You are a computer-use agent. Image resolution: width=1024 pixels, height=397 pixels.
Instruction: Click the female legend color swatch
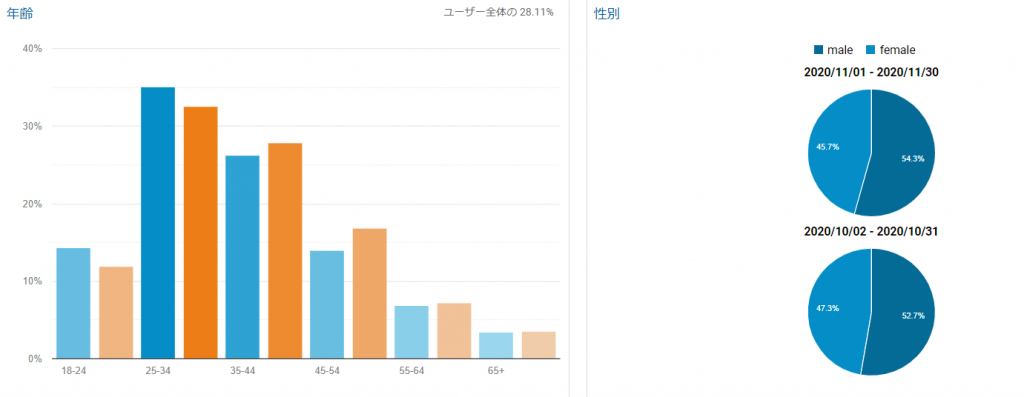point(870,50)
